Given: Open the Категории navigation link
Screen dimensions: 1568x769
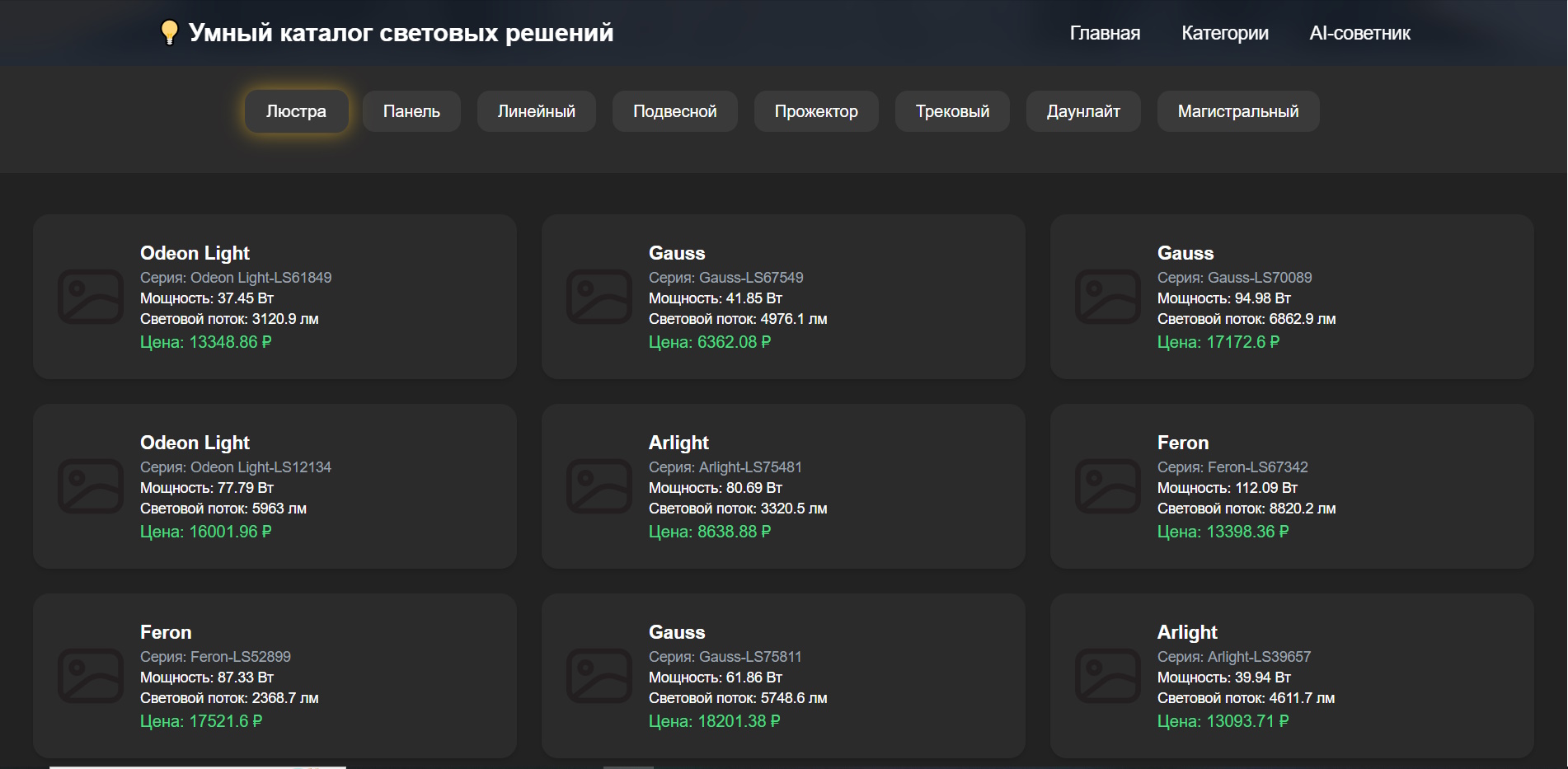Looking at the screenshot, I should pos(1225,33).
